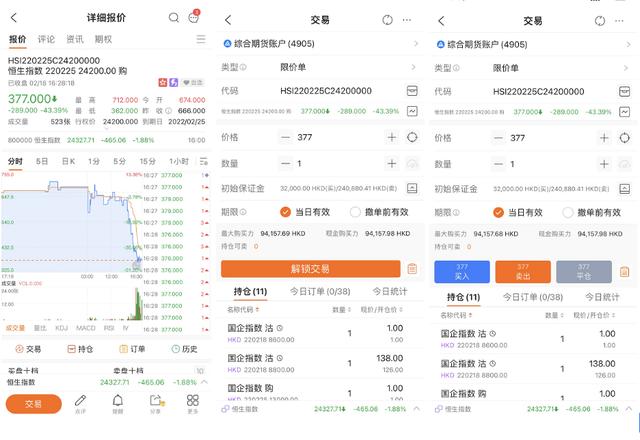The image size is (640, 440).
Task: Decrease price with minus on right screen
Action: (498, 138)
